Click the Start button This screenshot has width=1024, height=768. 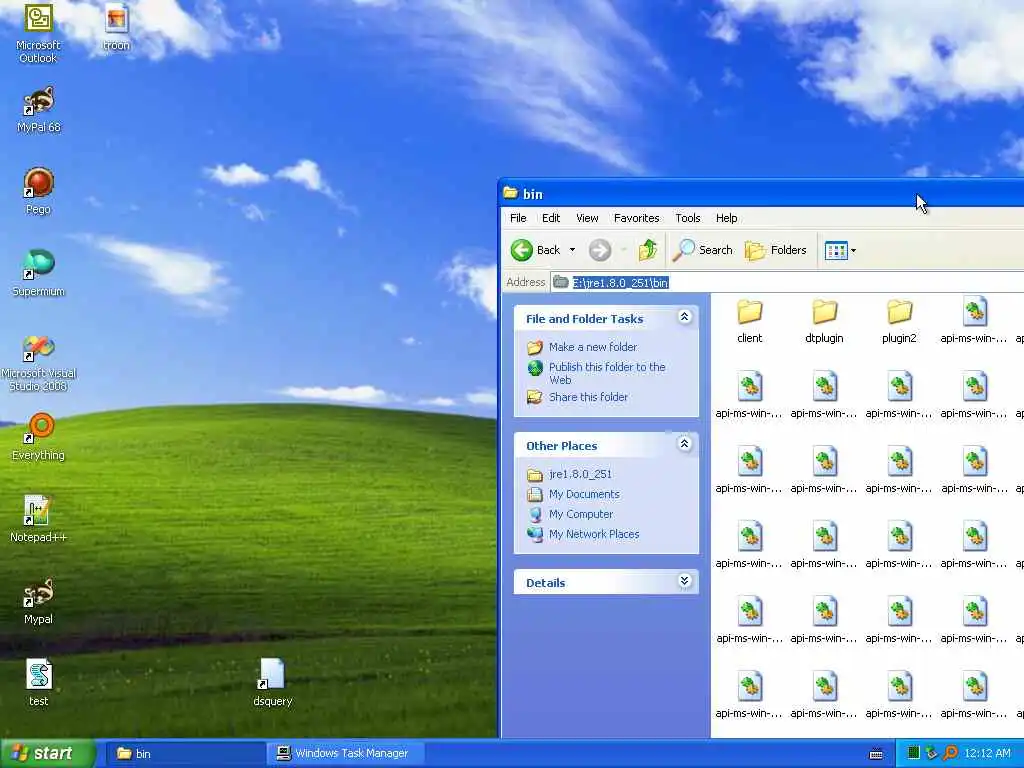coord(48,754)
